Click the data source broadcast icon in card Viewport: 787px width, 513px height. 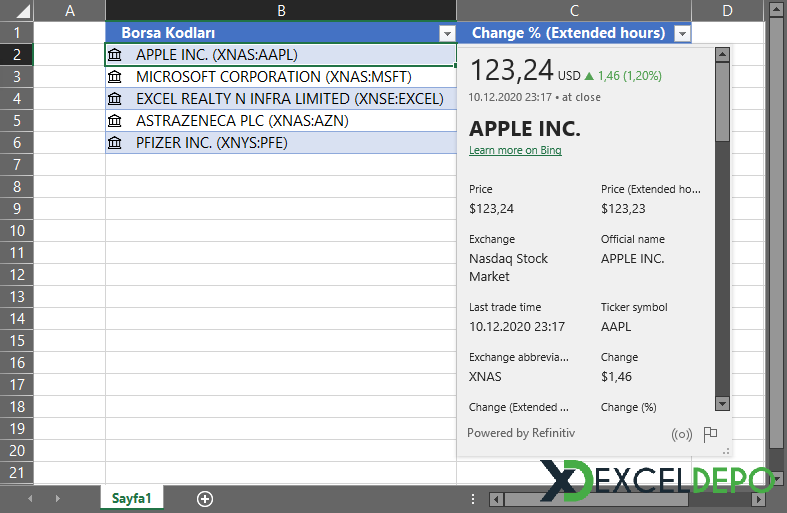[682, 434]
